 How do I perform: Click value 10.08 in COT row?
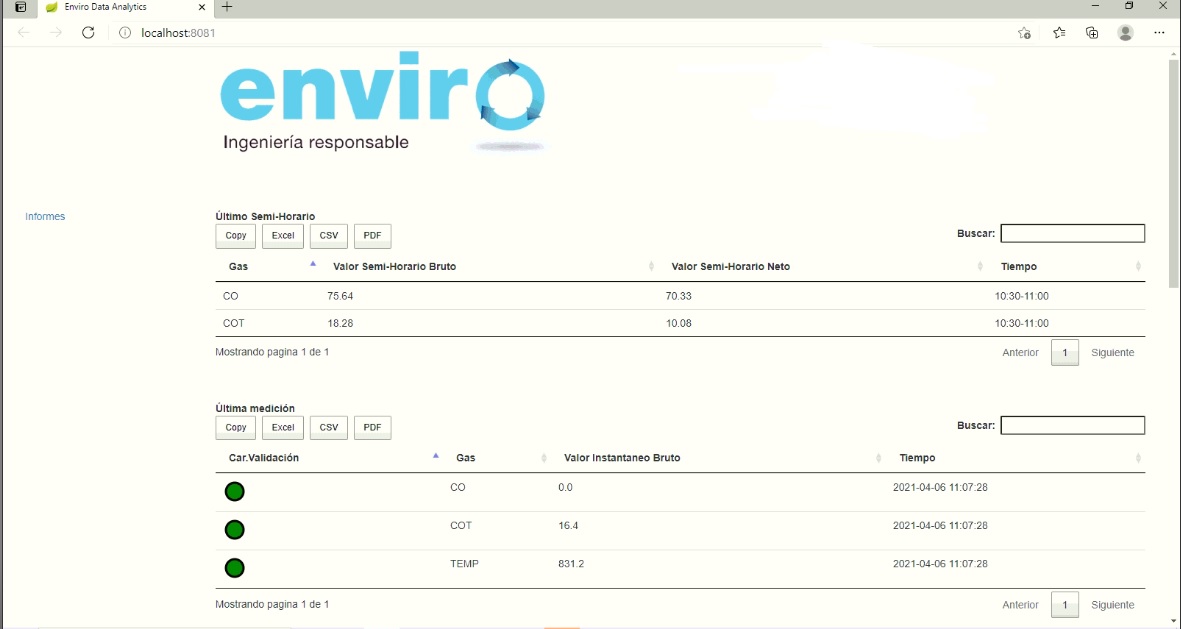[x=679, y=323]
